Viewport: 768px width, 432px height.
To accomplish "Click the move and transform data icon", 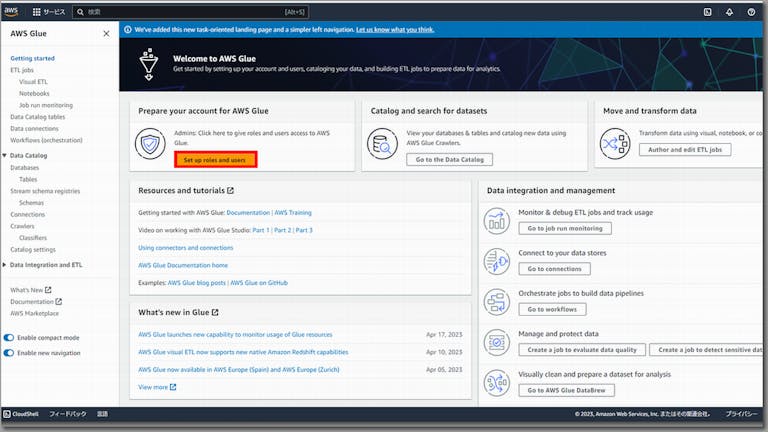I will [x=615, y=144].
